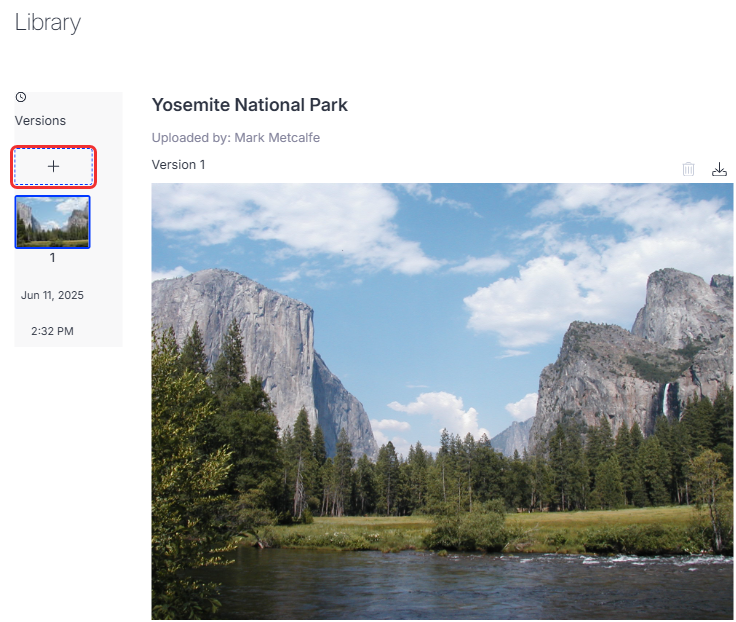The image size is (736, 622).
Task: Click the Jun 11, 2025 date
Action: tap(52, 295)
